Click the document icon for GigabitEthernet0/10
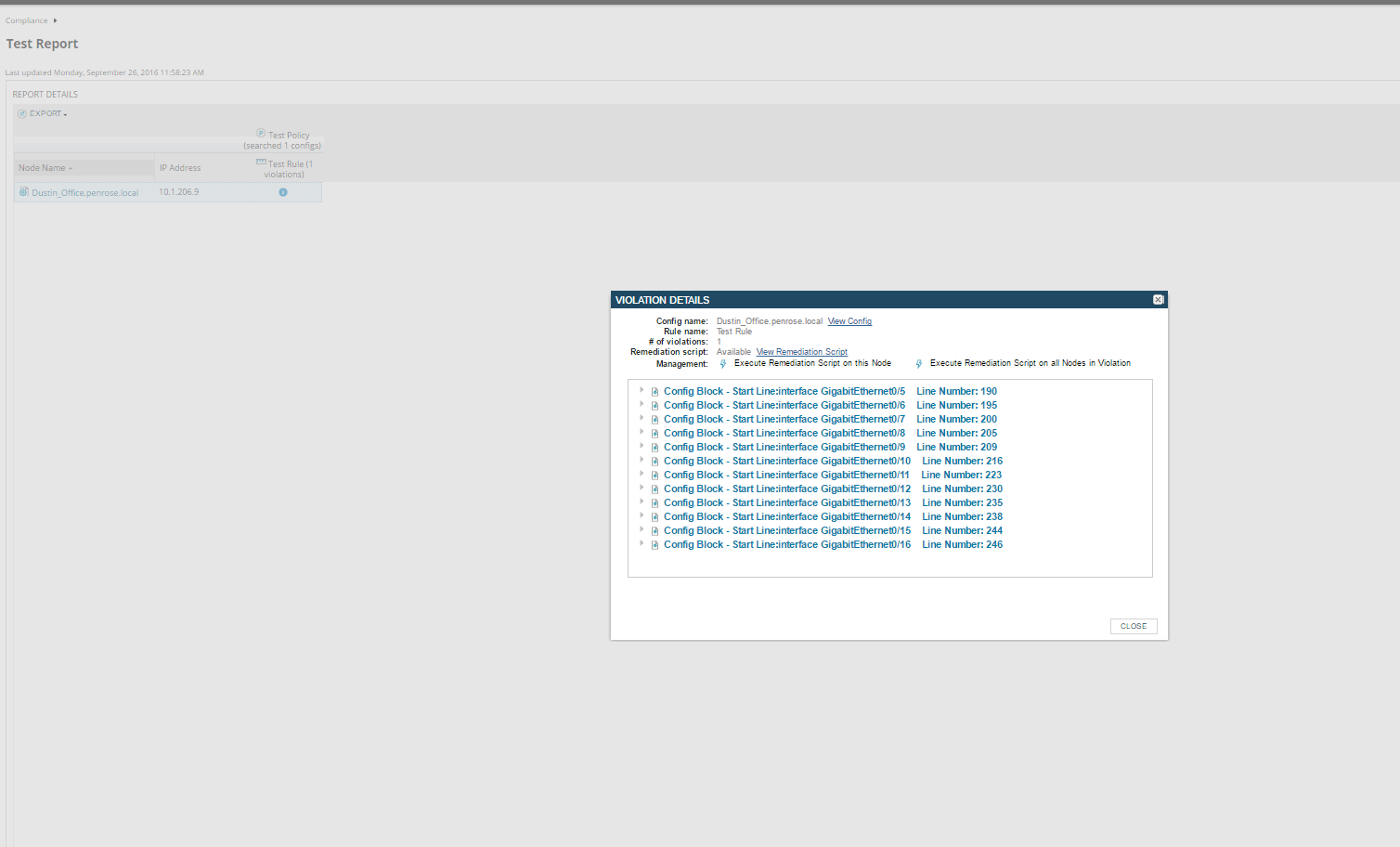1400x847 pixels. tap(655, 462)
